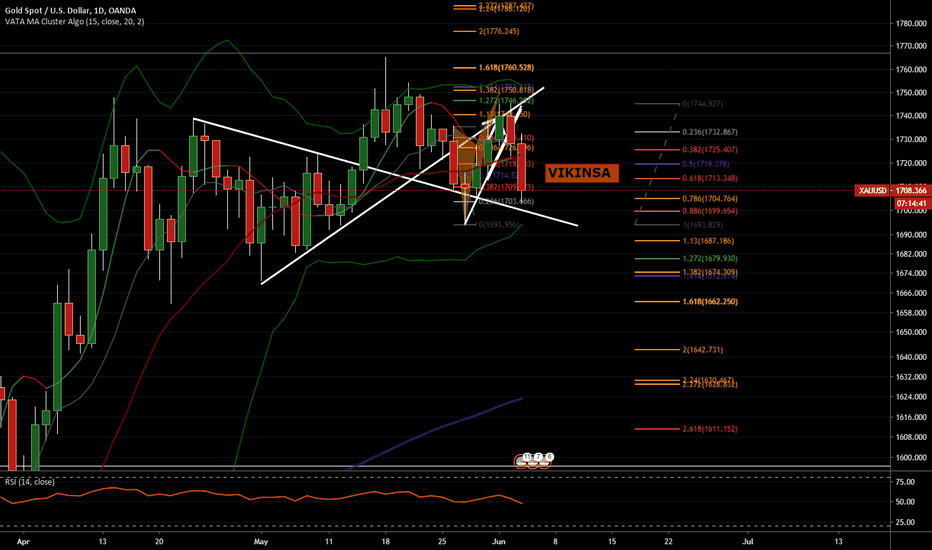
Task: Click the 0.236(1732.867) Fibonacci level
Action: coord(710,132)
